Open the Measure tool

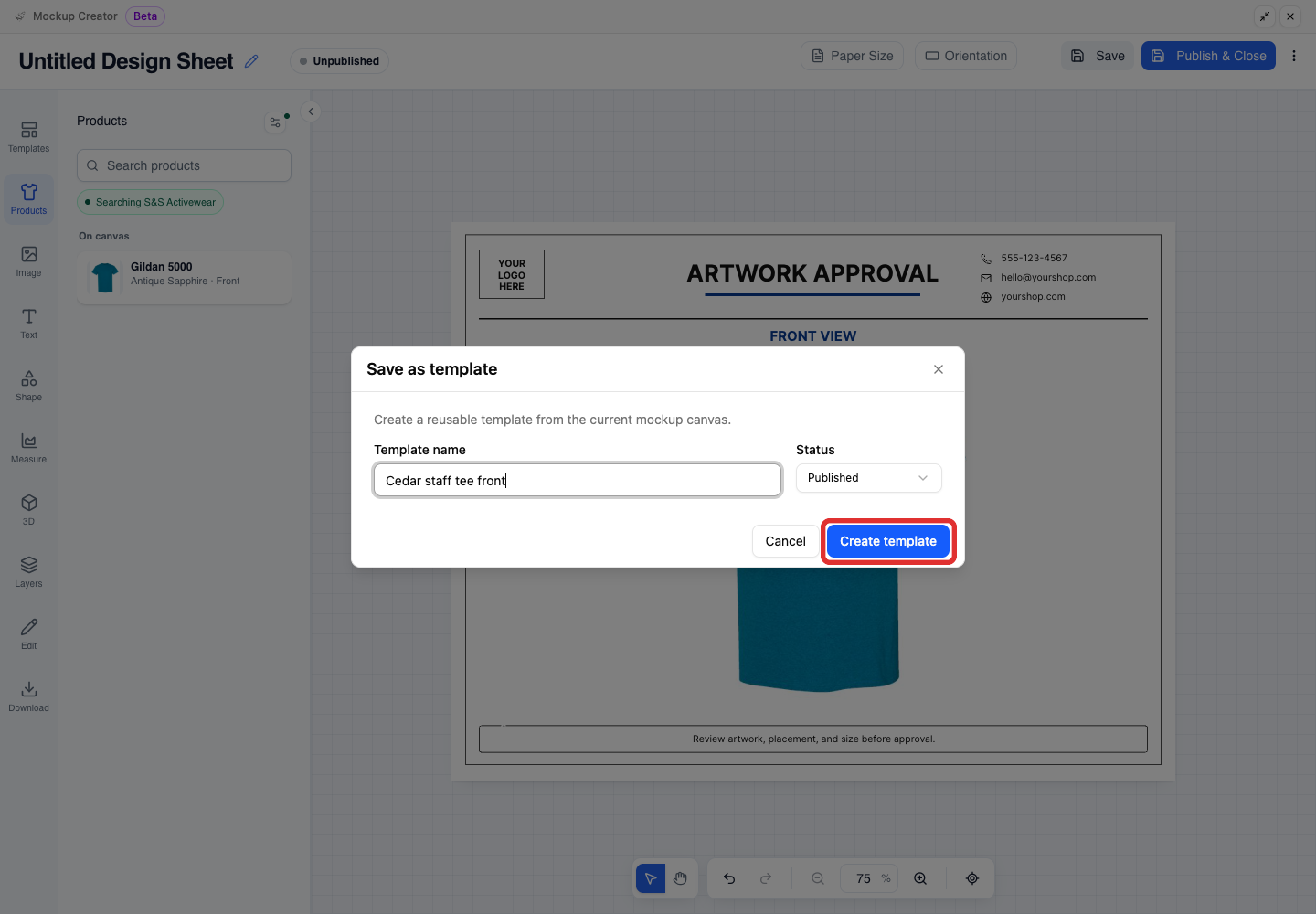[28, 448]
